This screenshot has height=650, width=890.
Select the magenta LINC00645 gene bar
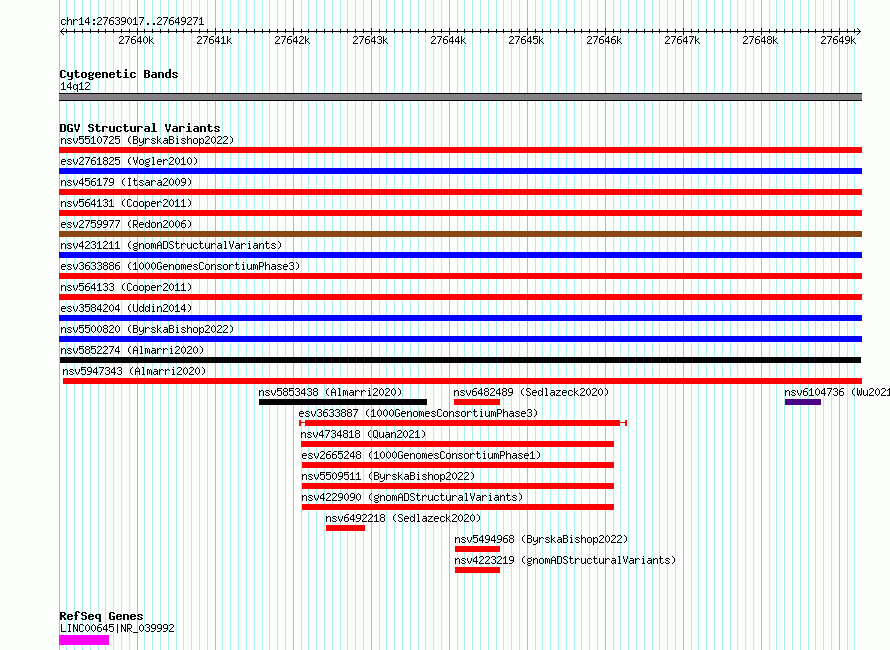tap(84, 640)
